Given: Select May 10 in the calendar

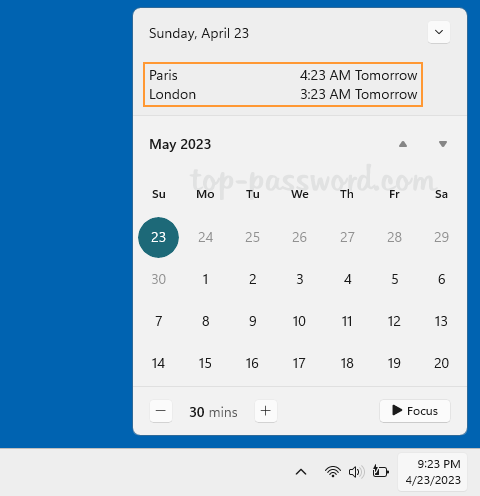Looking at the screenshot, I should [x=299, y=321].
